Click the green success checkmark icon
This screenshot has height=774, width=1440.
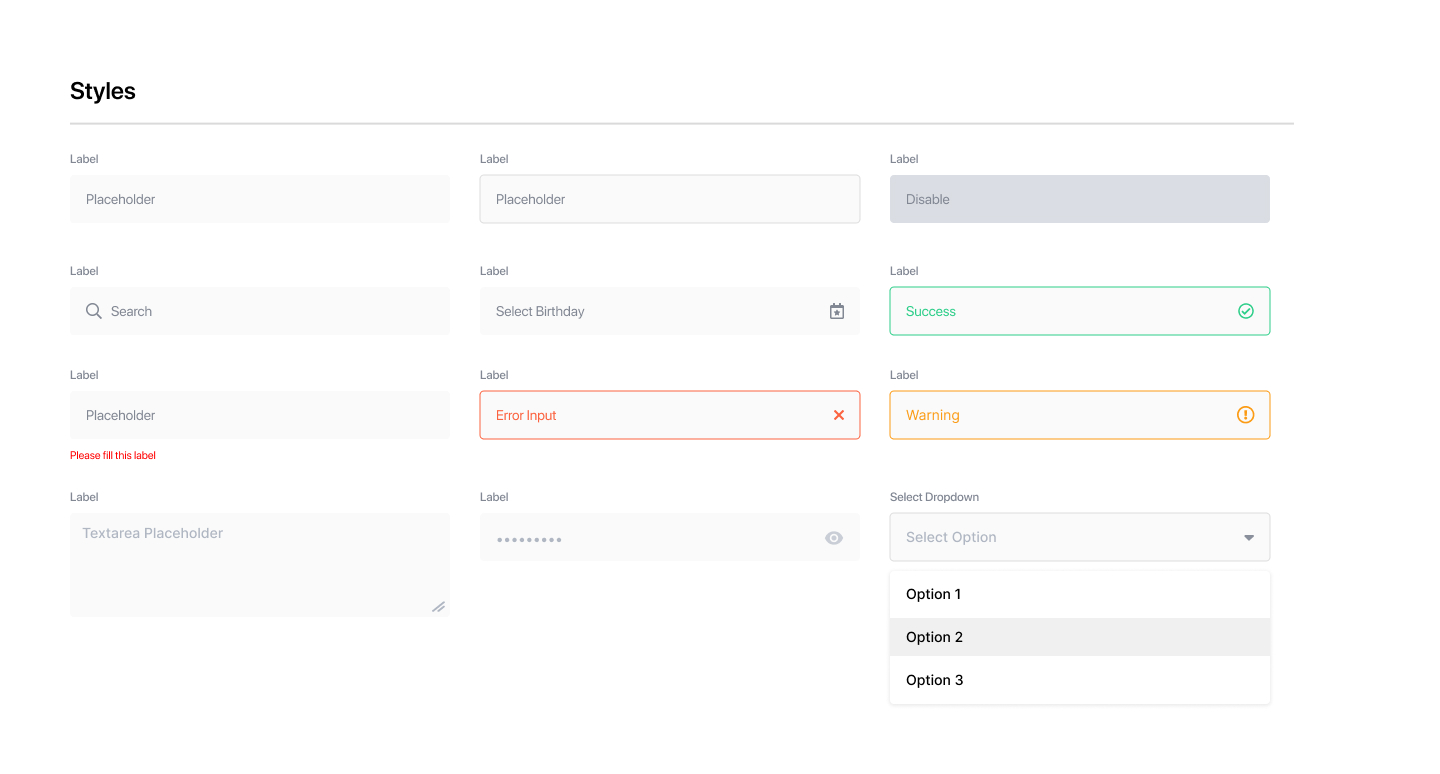click(1246, 311)
